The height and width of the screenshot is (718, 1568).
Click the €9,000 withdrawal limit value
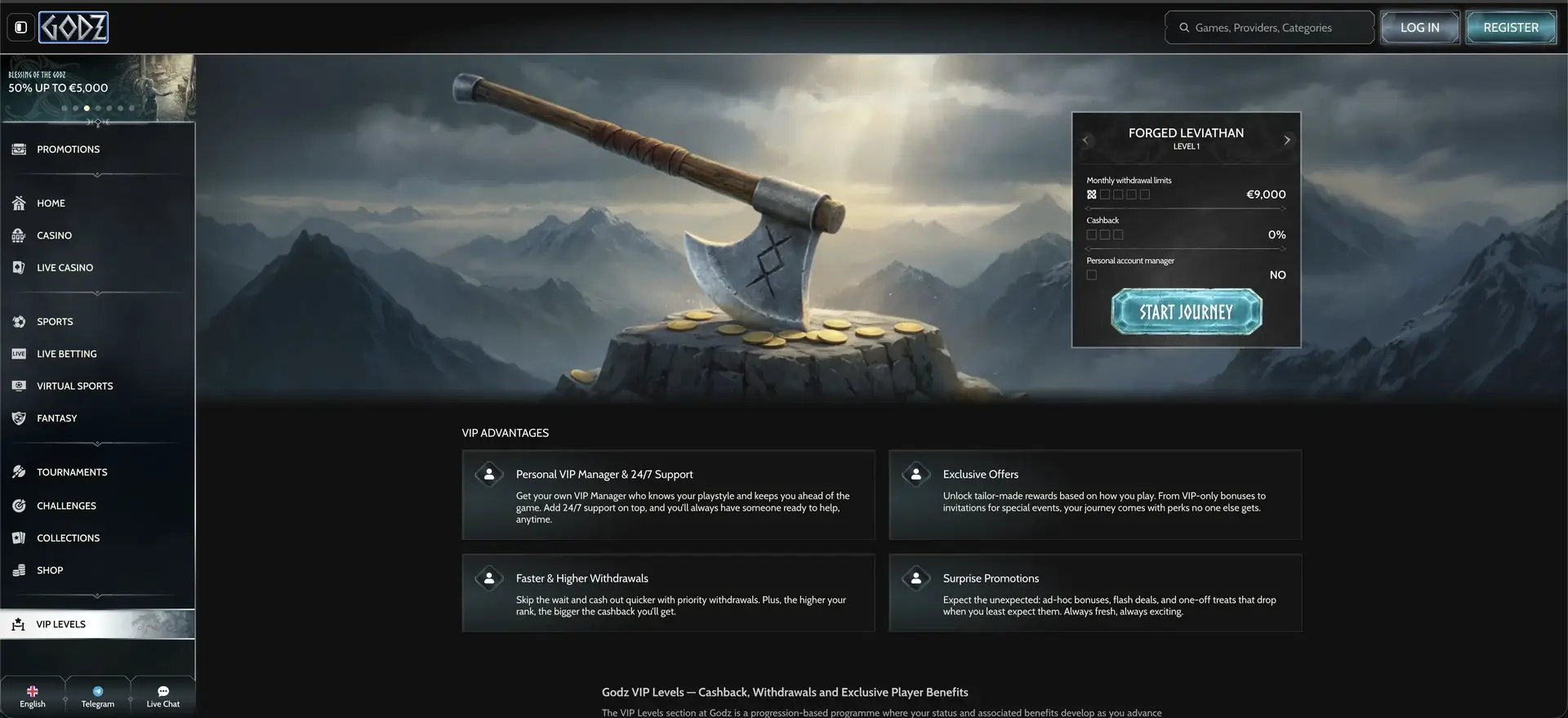click(x=1266, y=194)
